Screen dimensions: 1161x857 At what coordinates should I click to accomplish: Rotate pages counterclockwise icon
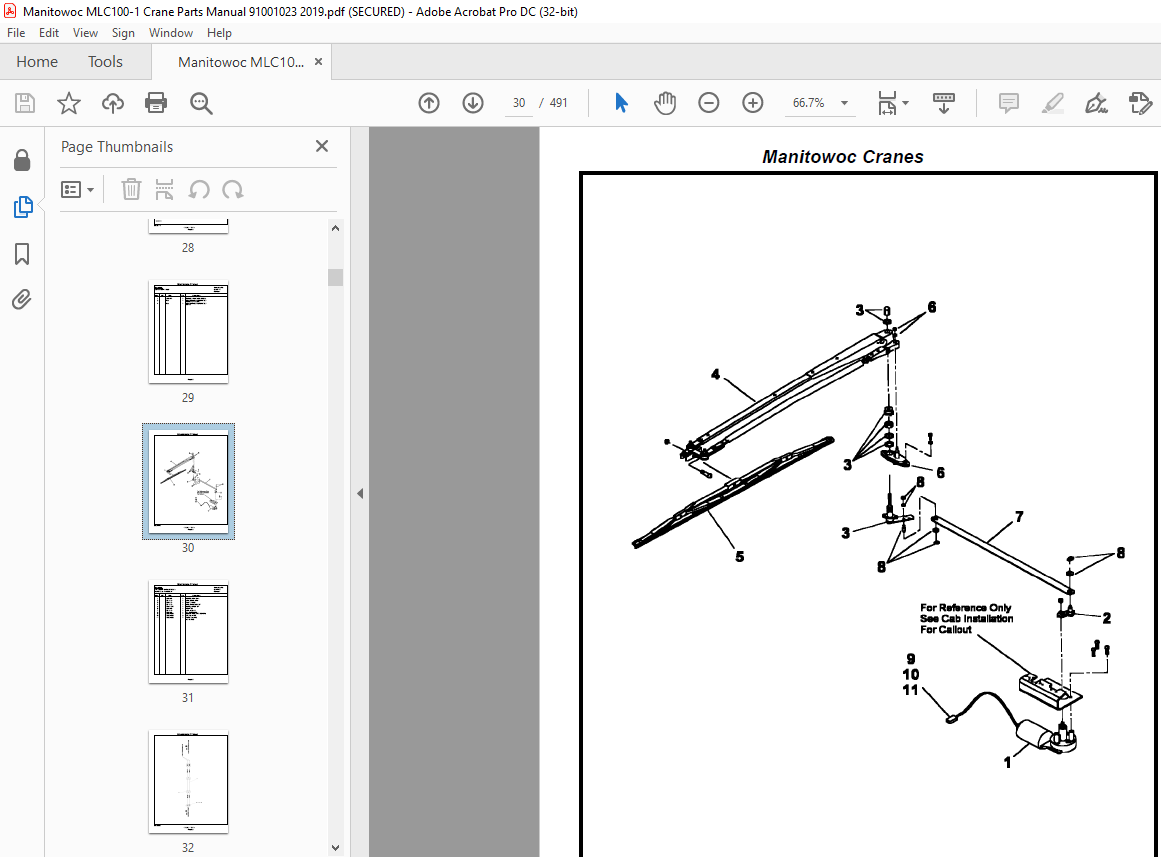(x=198, y=190)
